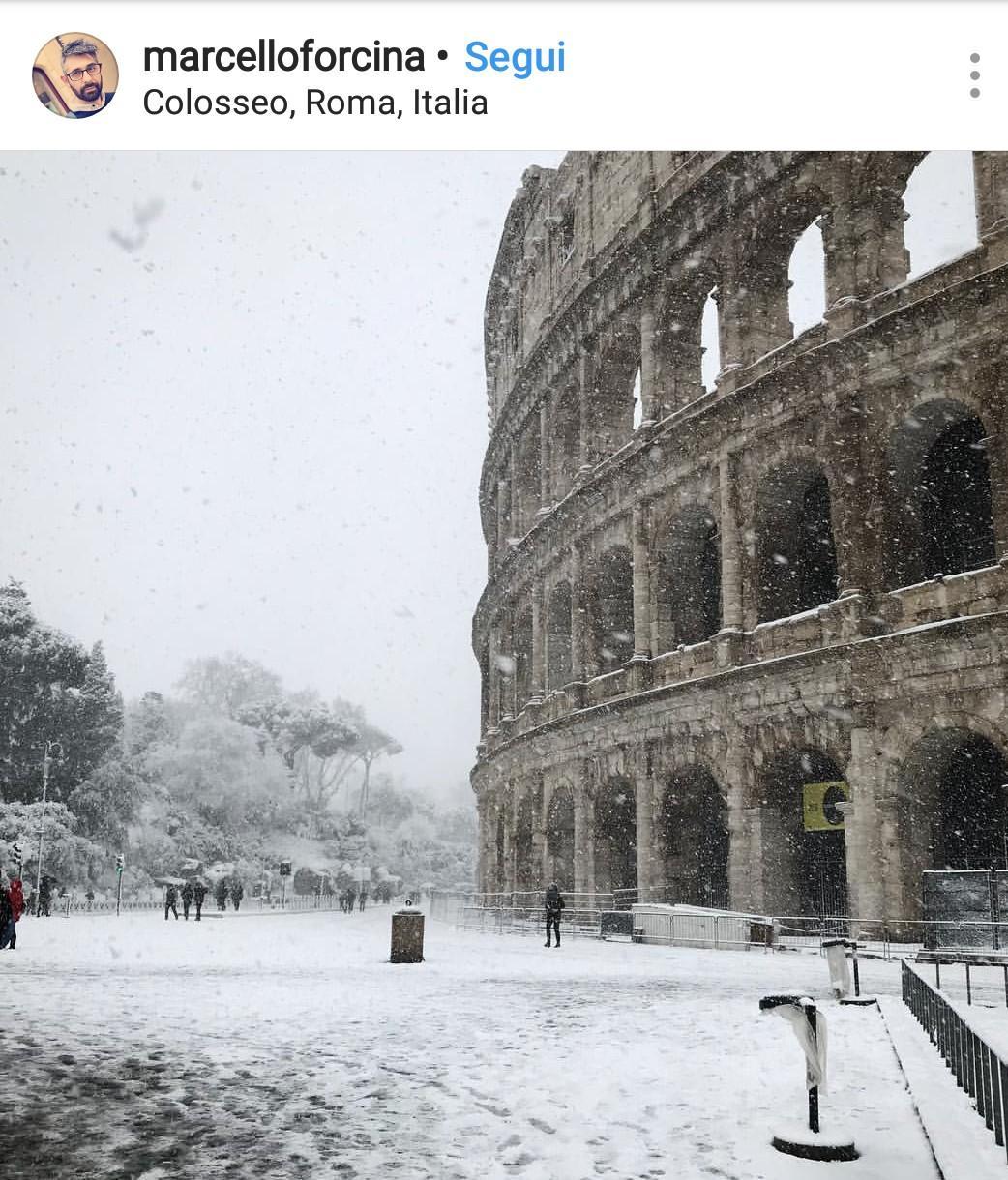Image resolution: width=1008 pixels, height=1180 pixels.
Task: Click the blurred snowflake in the sky
Action: click(x=137, y=224)
